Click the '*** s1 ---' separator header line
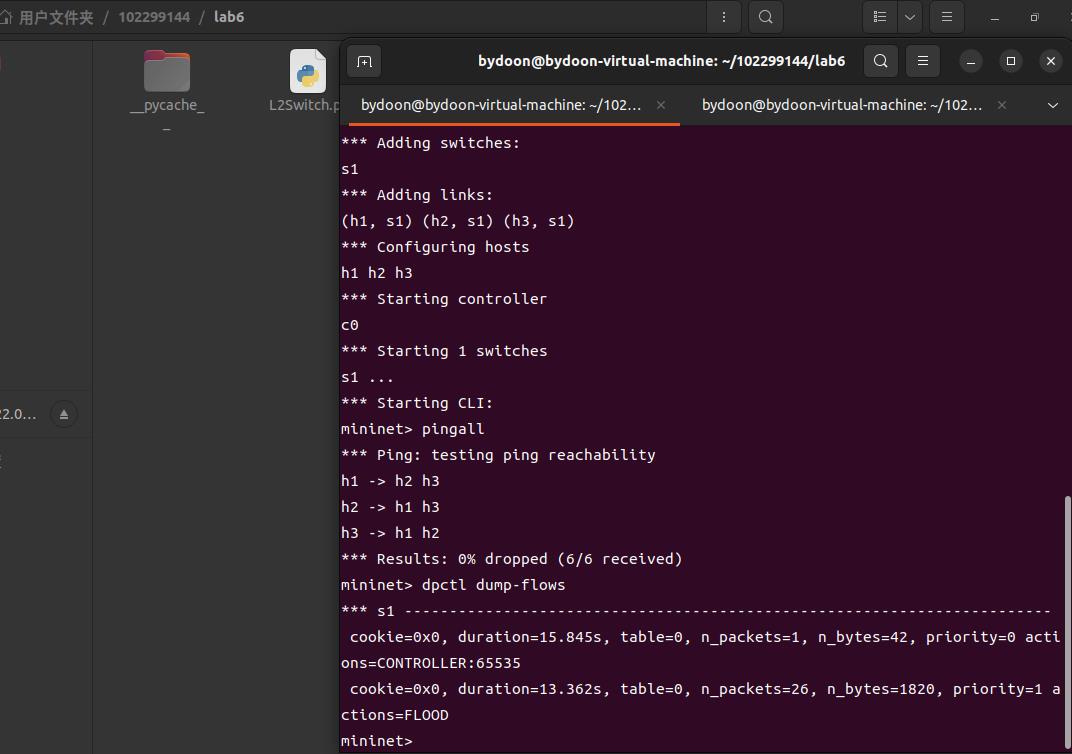This screenshot has height=754, width=1072. pos(696,611)
